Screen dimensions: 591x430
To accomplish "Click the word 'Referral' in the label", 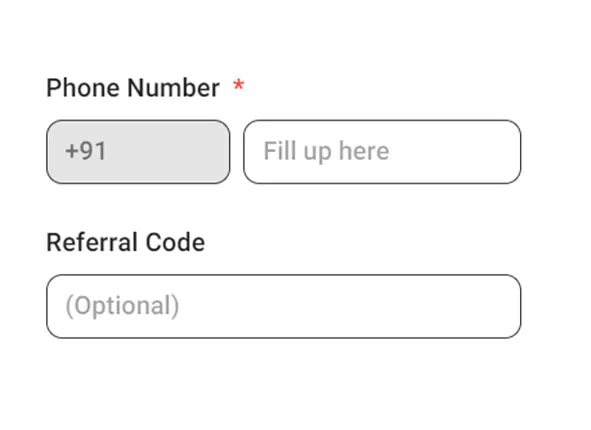I will (92, 242).
